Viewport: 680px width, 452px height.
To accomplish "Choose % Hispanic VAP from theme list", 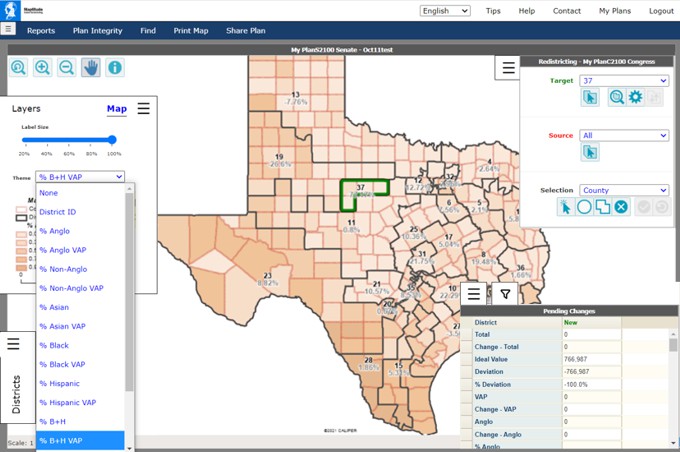I will pyautogui.click(x=71, y=402).
